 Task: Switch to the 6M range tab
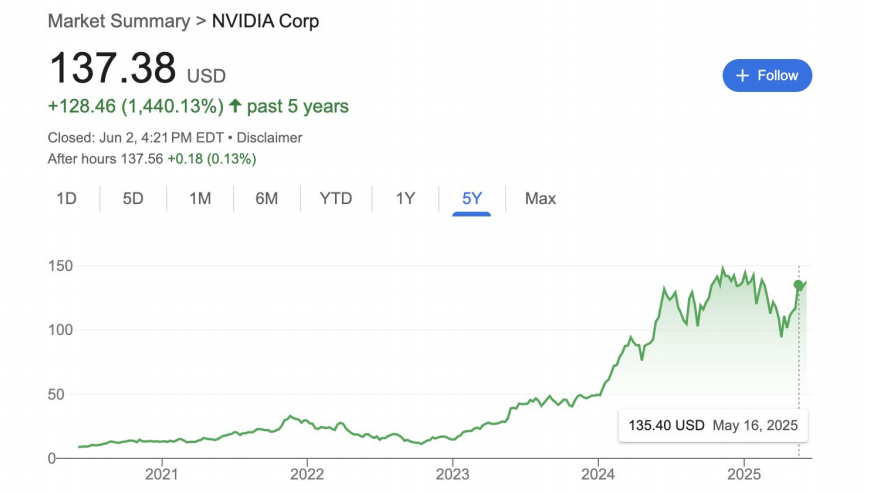coord(267,199)
